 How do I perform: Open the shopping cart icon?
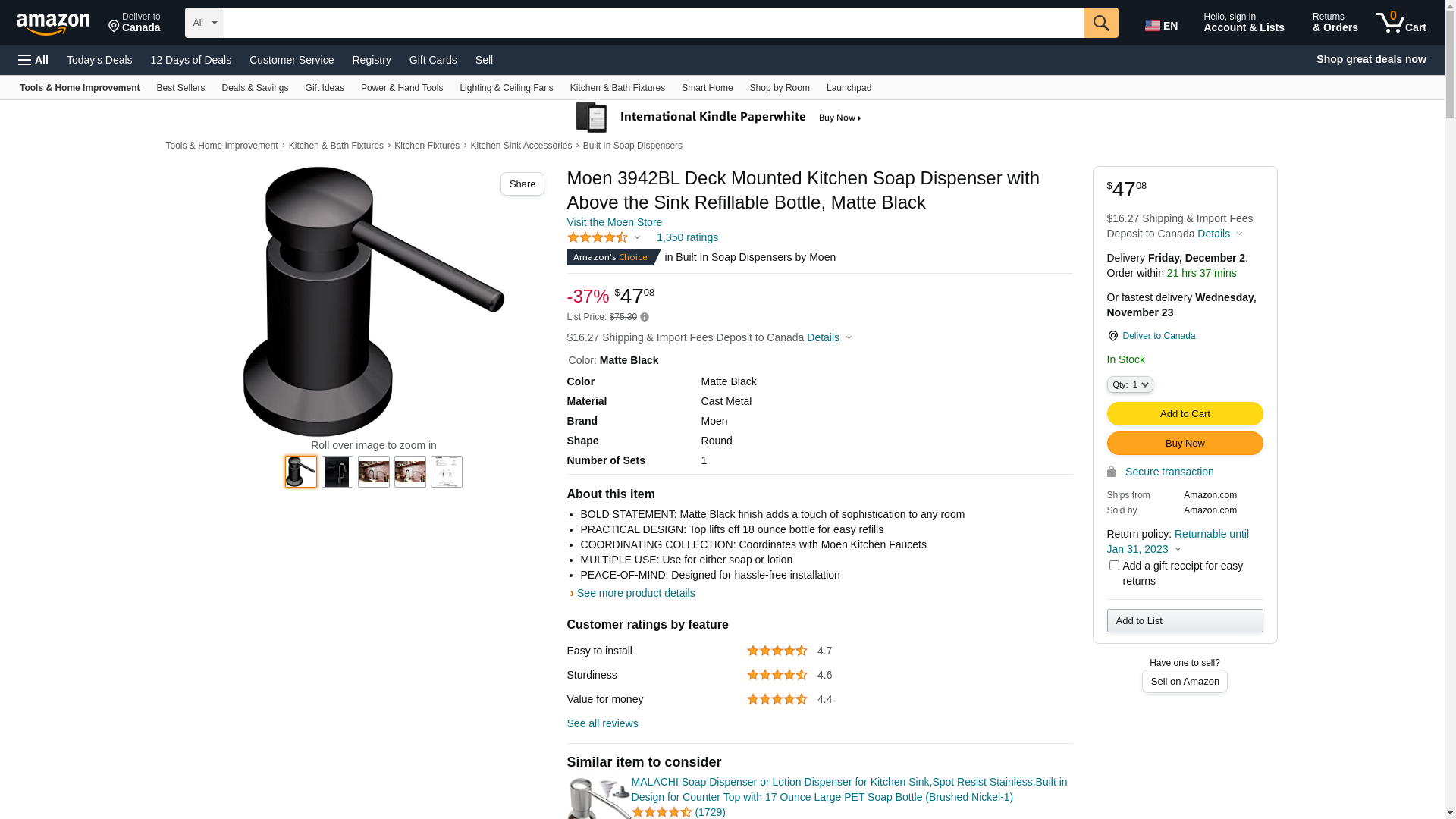(1401, 23)
